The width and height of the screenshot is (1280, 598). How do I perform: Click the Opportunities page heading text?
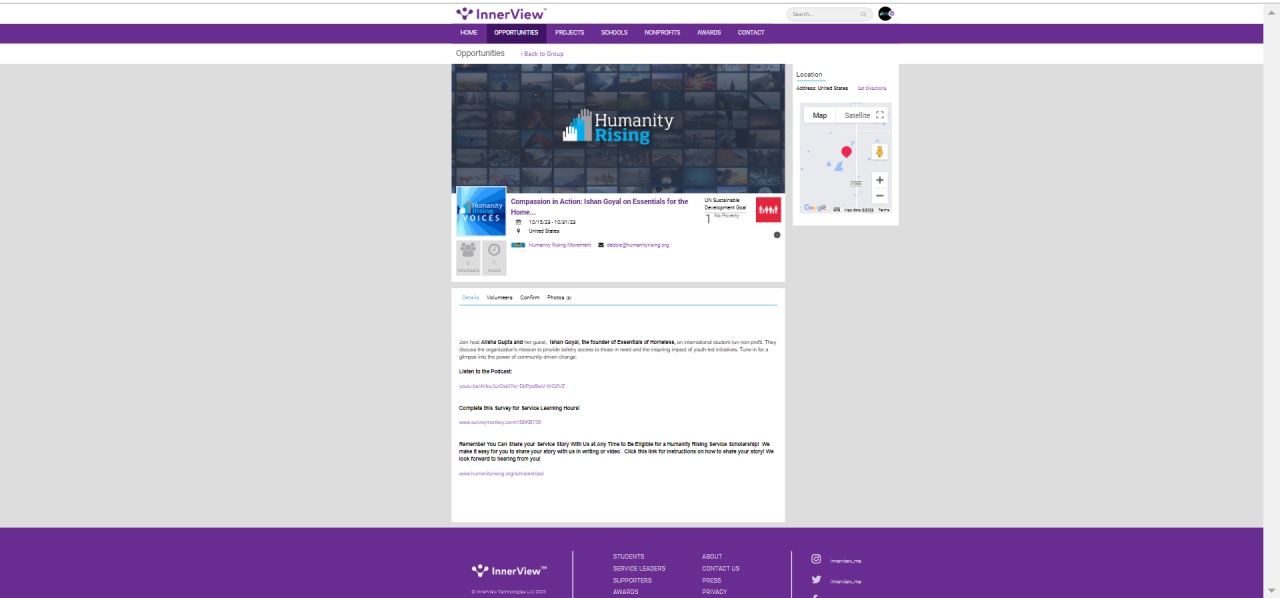[480, 53]
